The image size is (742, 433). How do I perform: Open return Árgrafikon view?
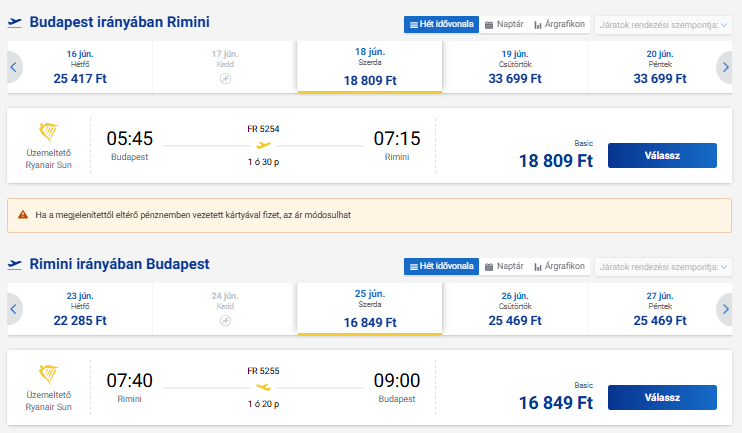pyautogui.click(x=559, y=266)
